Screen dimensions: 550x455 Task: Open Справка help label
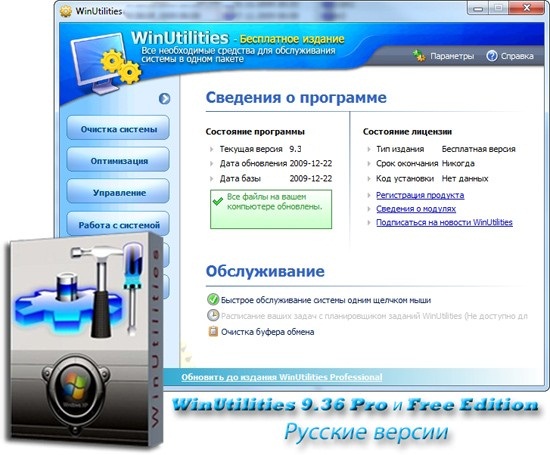tap(517, 56)
